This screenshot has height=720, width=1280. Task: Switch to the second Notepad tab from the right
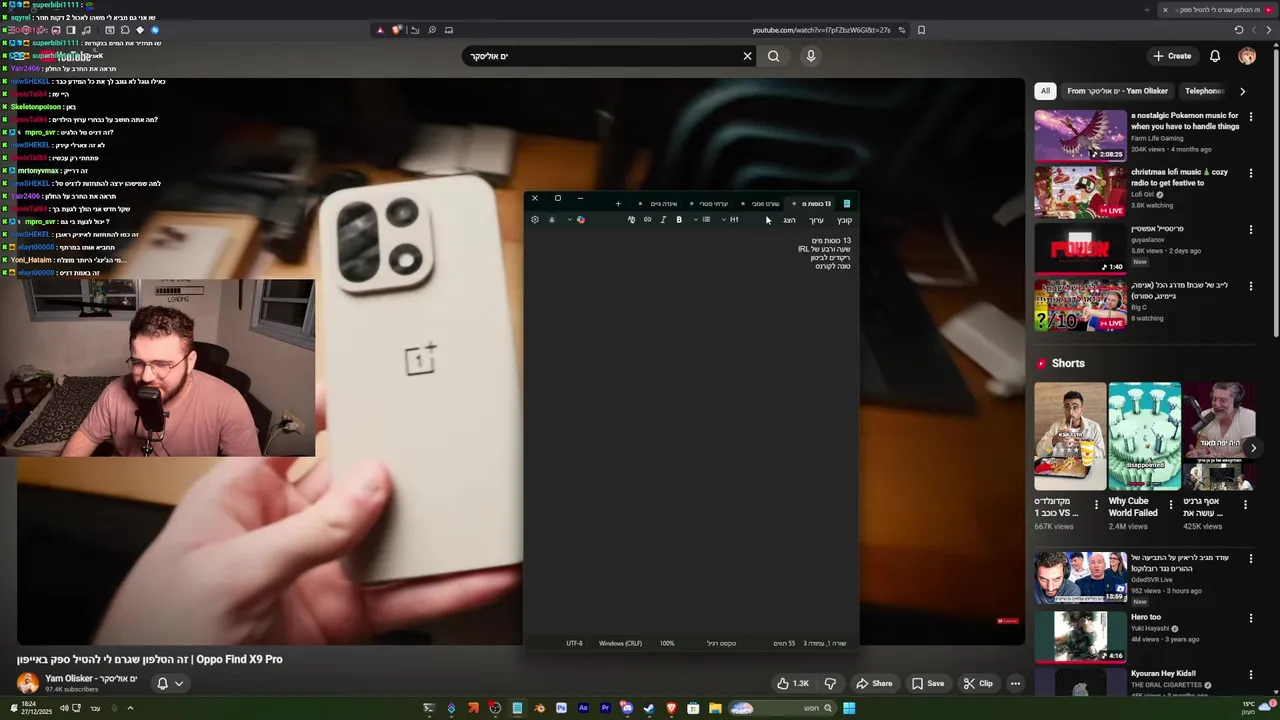[762, 204]
